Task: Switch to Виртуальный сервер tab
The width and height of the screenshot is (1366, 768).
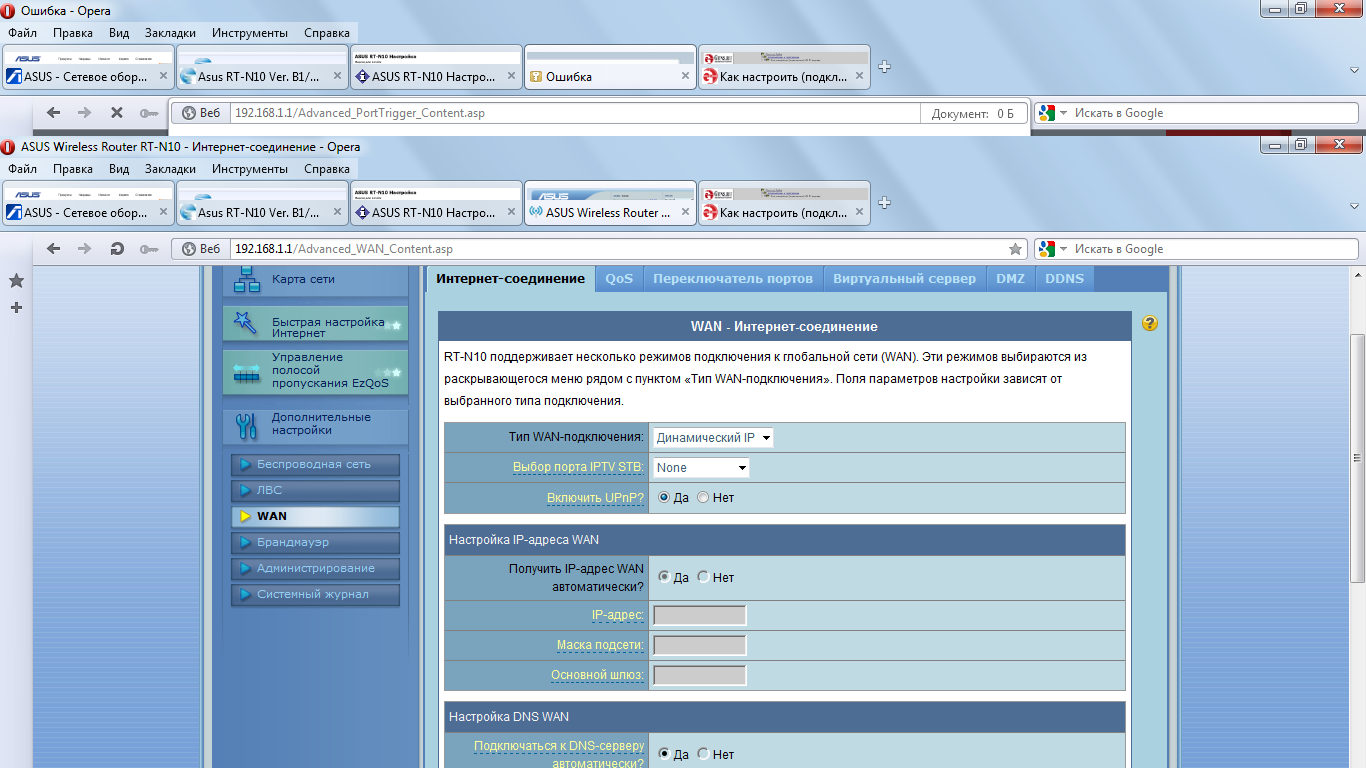Action: pos(904,279)
